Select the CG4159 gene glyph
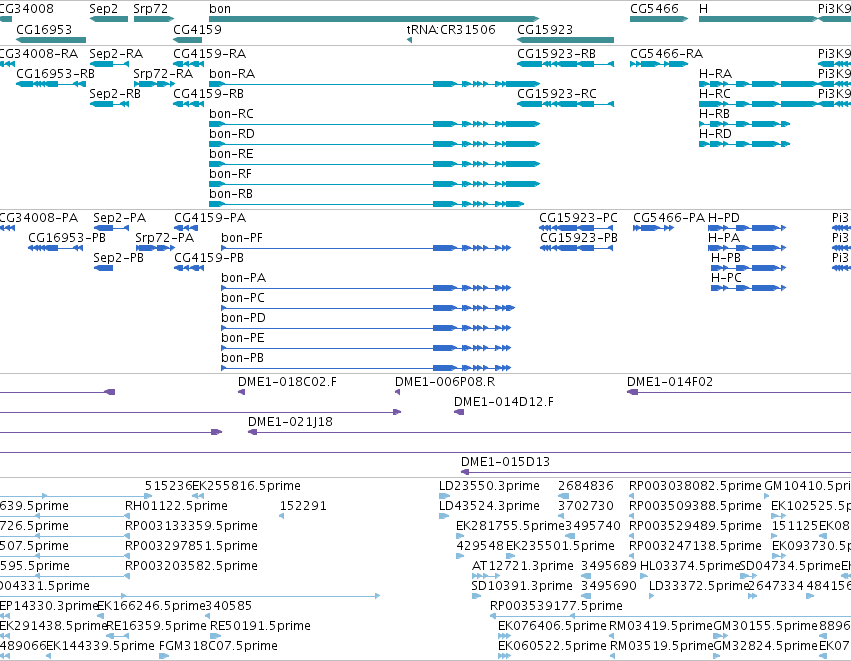 (x=188, y=40)
